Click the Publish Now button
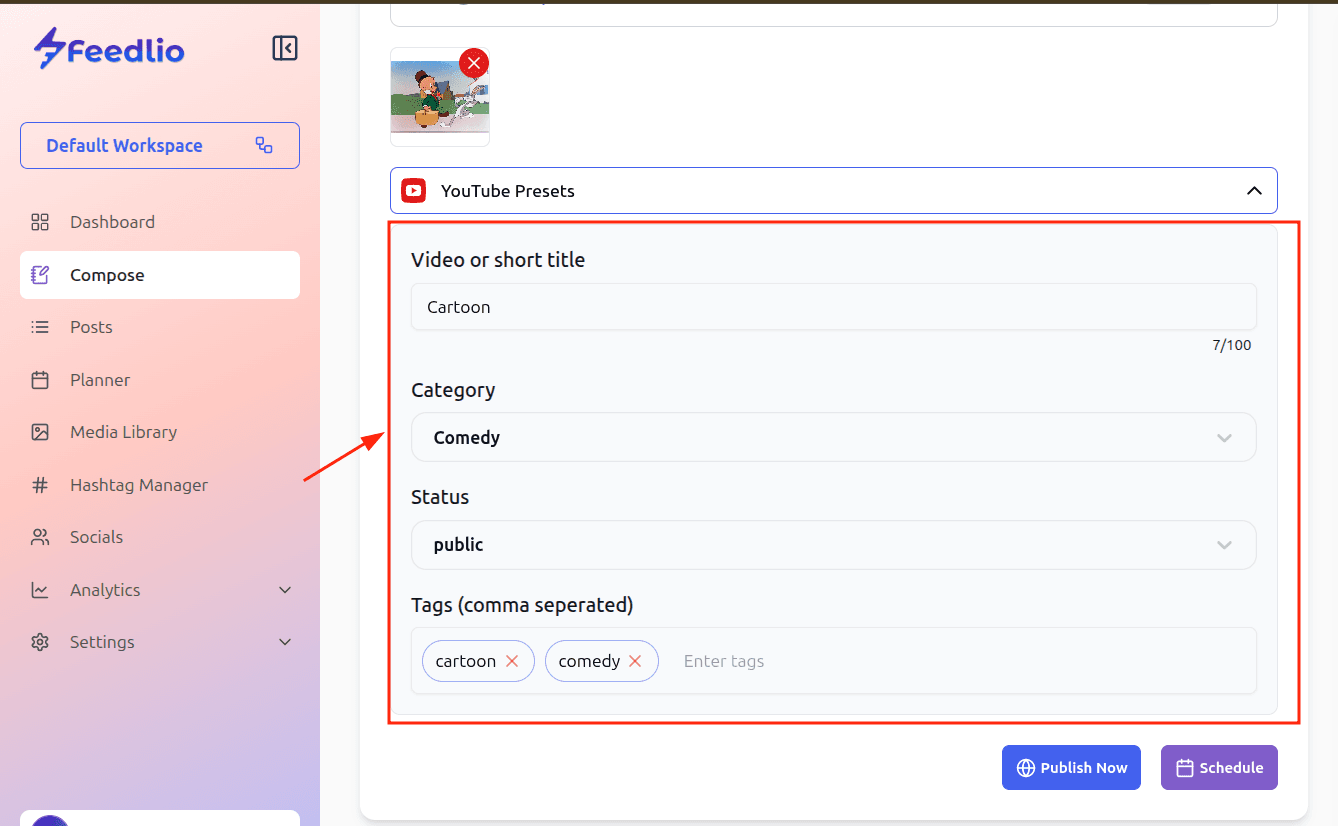Screen dimensions: 1338x826 (x=1071, y=768)
